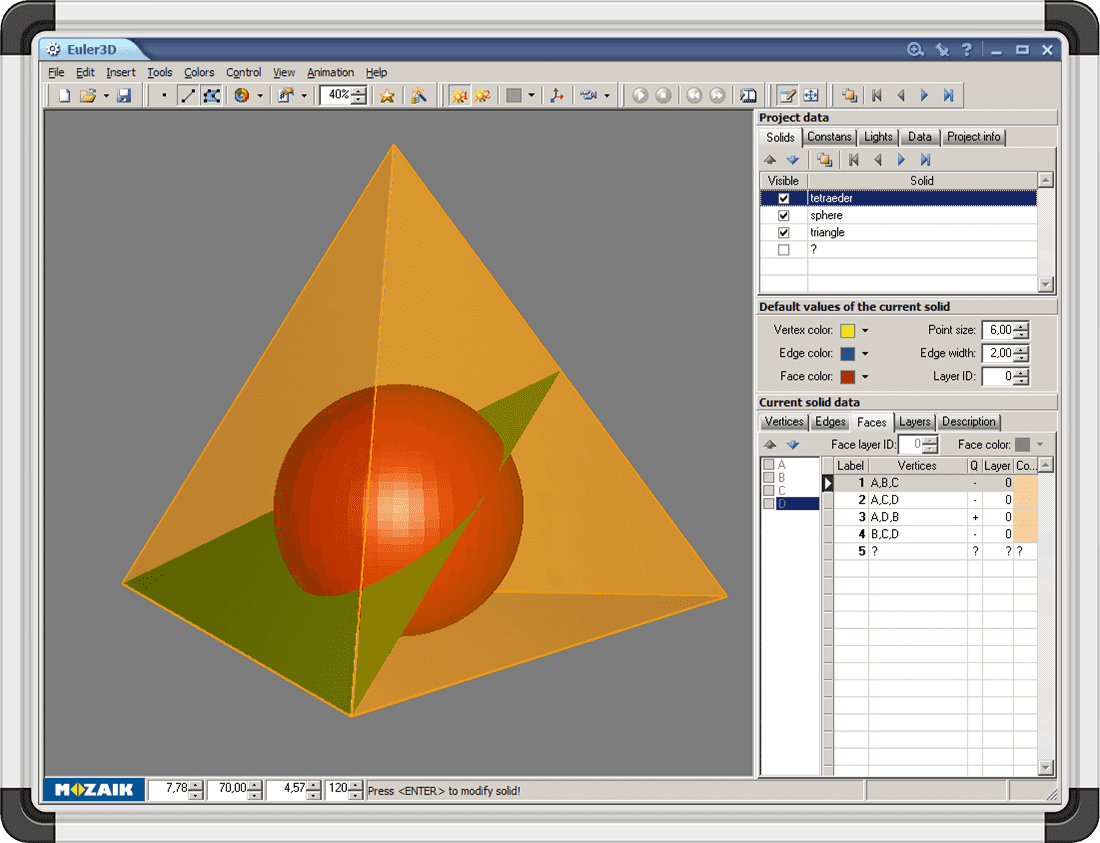The height and width of the screenshot is (843, 1100).
Task: Open the Vertex color dropdown arrow
Action: 866,331
